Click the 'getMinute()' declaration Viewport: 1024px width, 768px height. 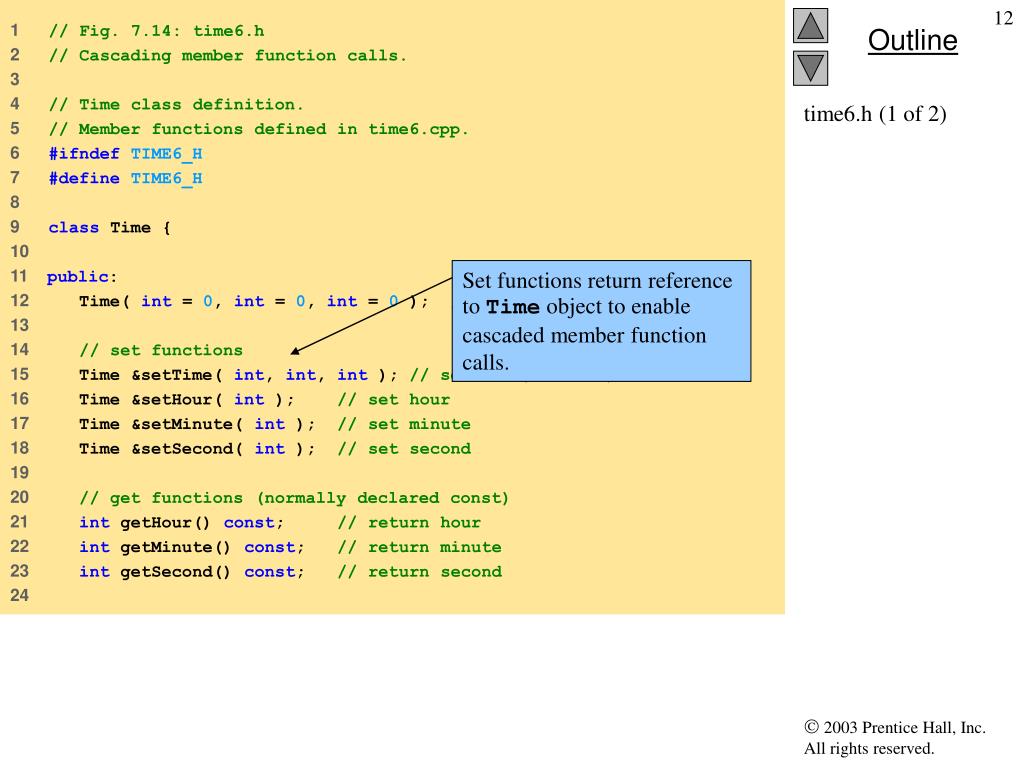[192, 547]
